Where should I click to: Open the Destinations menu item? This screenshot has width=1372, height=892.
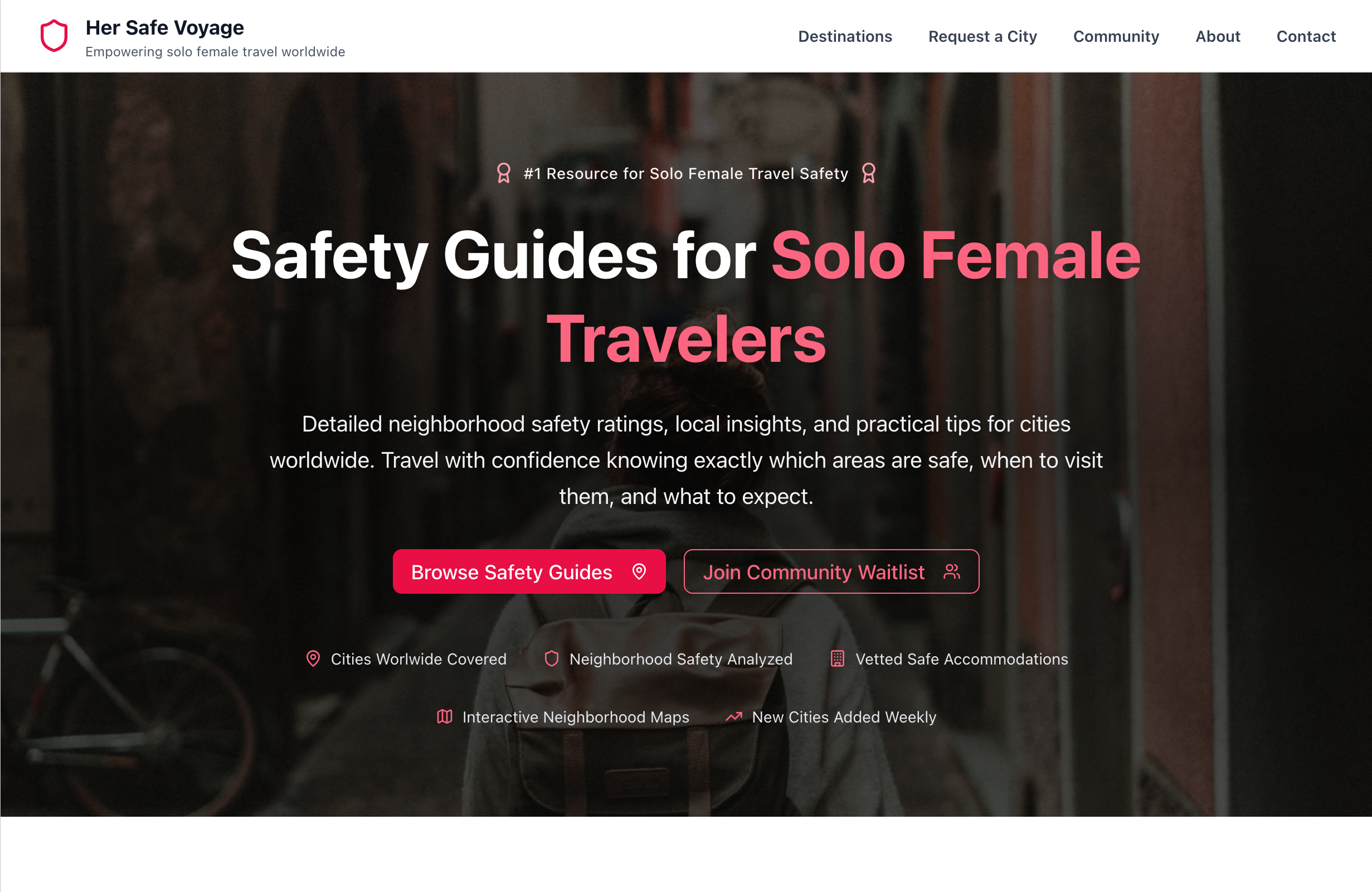tap(845, 36)
